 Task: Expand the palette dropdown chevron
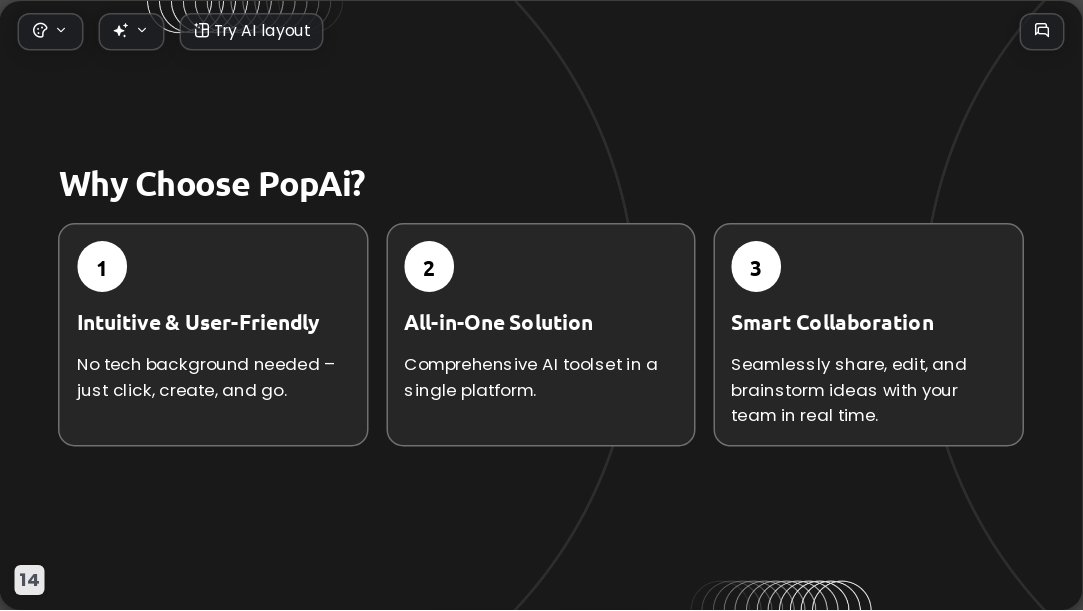[61, 30]
